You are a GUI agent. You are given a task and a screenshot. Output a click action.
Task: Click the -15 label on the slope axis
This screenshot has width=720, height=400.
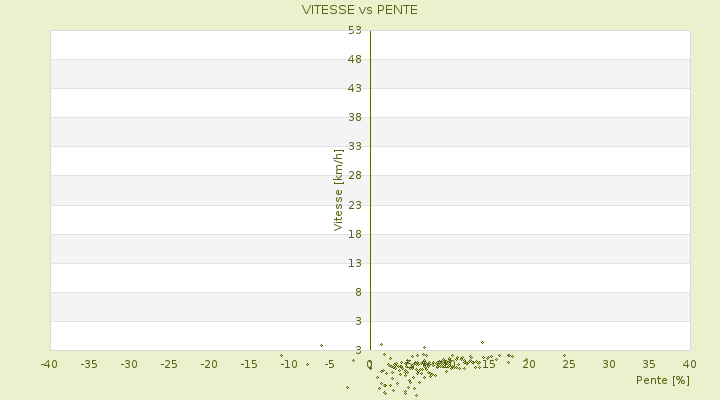click(x=249, y=364)
